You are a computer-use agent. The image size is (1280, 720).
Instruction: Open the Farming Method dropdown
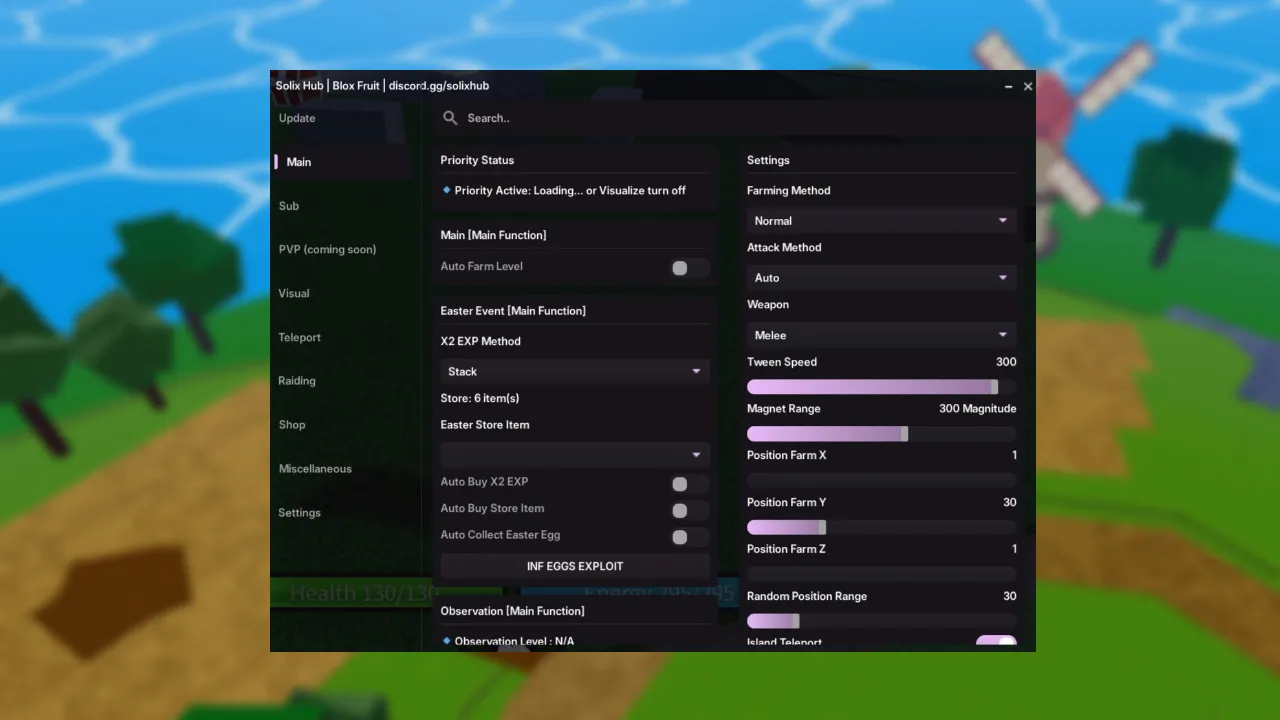click(x=881, y=220)
